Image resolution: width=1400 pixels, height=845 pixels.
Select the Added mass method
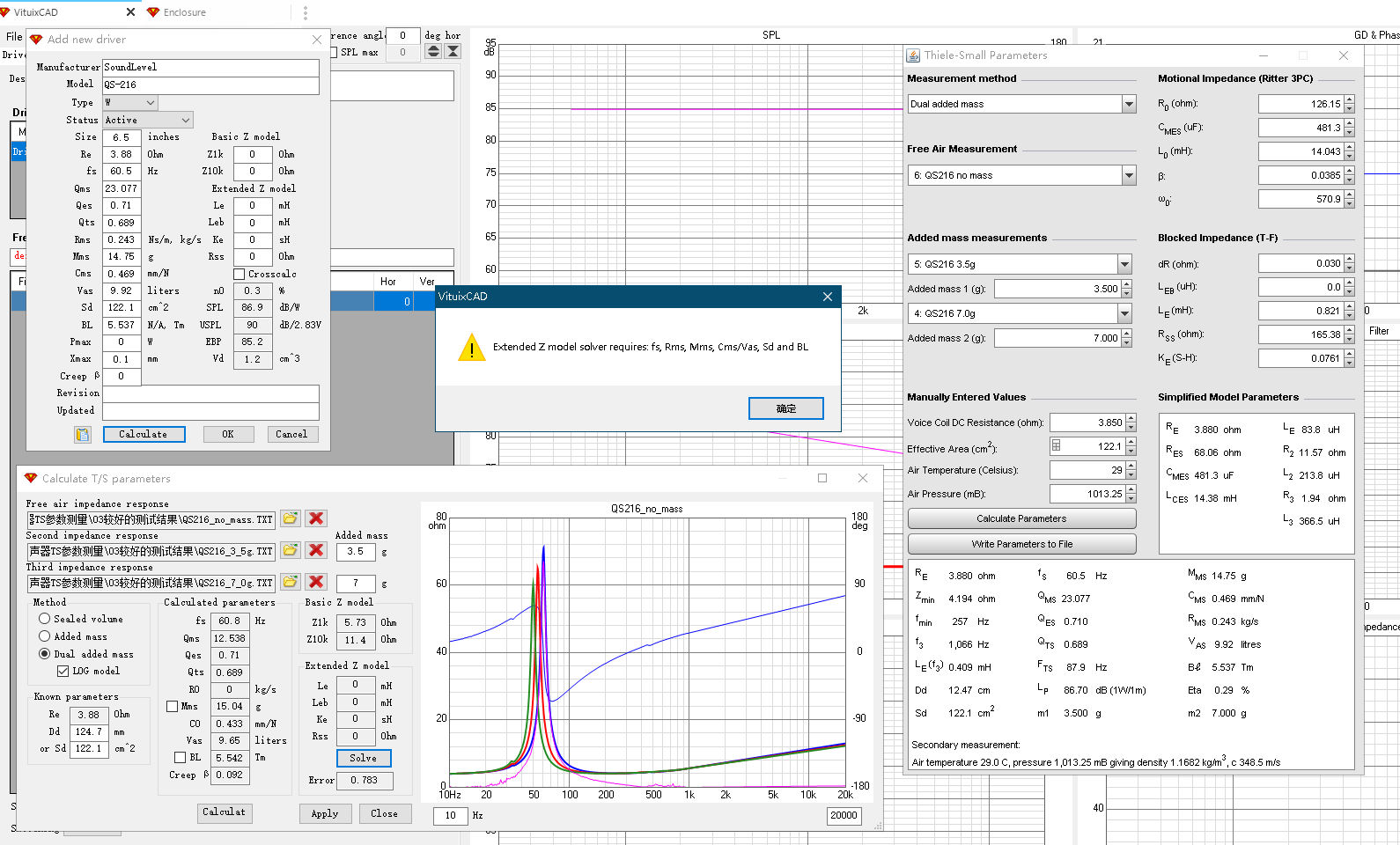(x=45, y=636)
